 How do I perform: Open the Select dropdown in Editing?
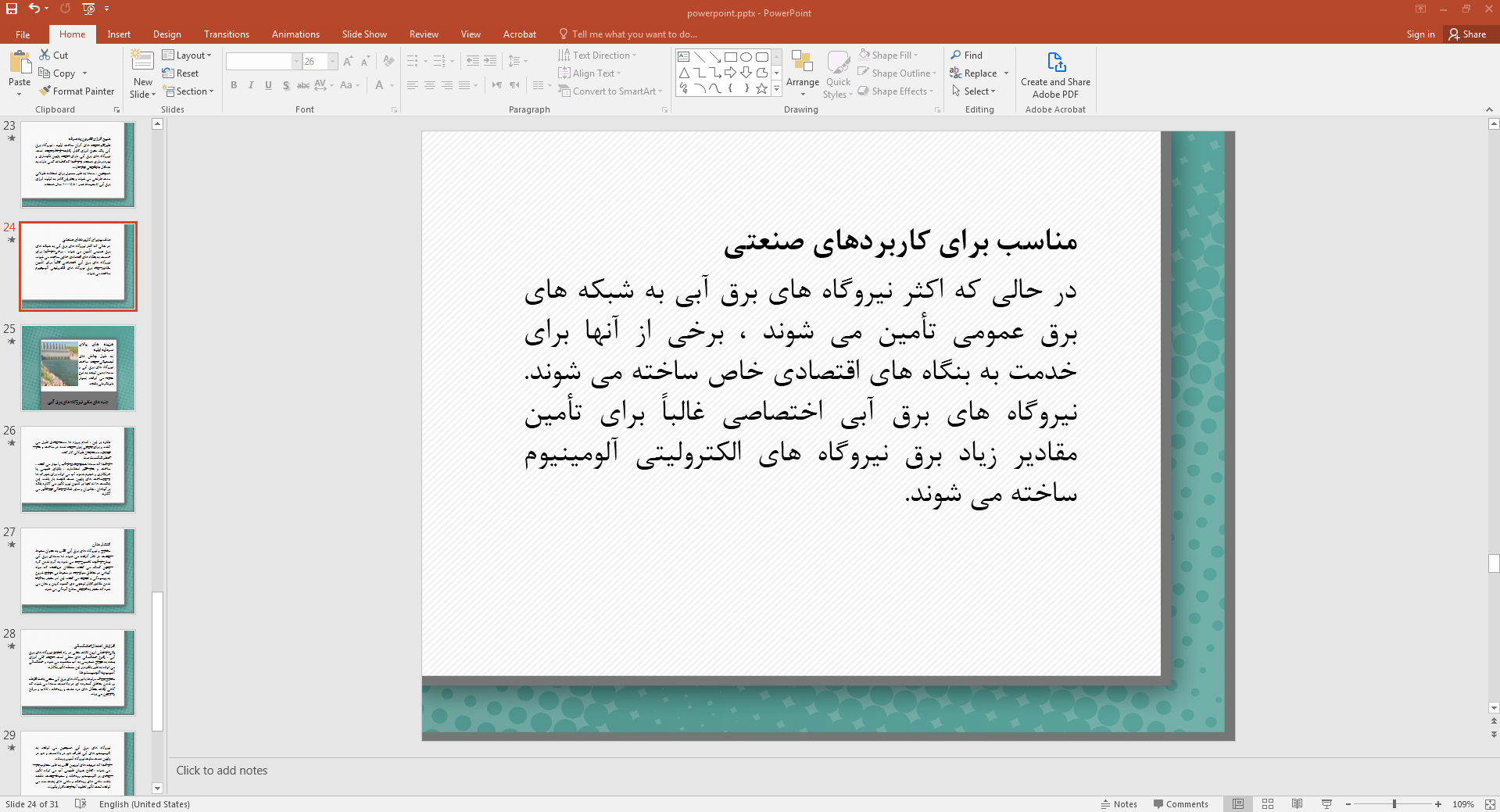pyautogui.click(x=973, y=91)
